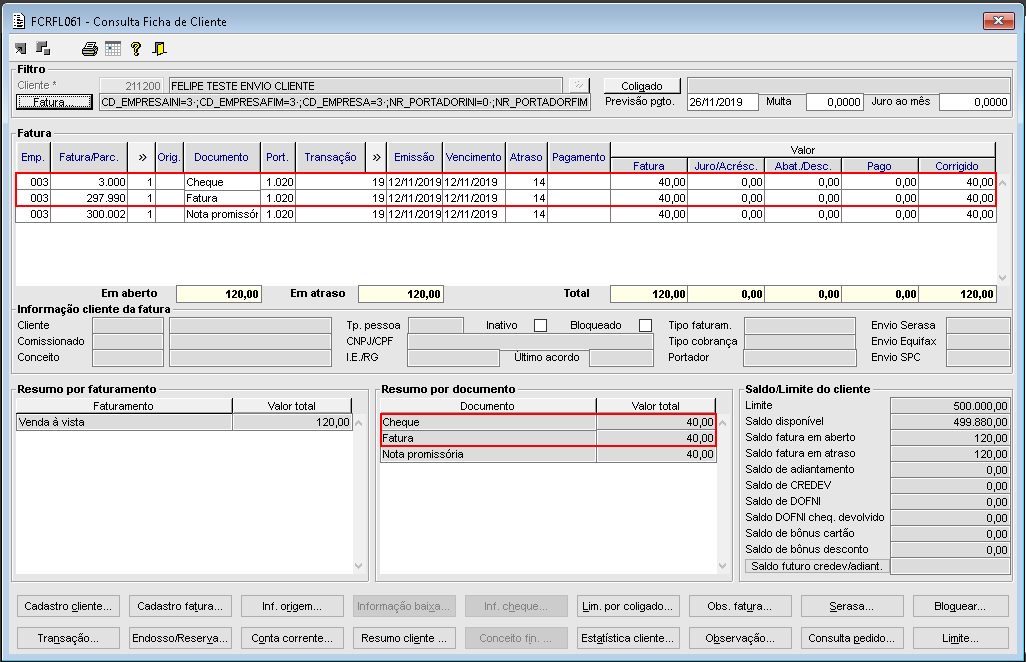Open the Fatura filter button
The image size is (1026, 662).
click(x=54, y=102)
